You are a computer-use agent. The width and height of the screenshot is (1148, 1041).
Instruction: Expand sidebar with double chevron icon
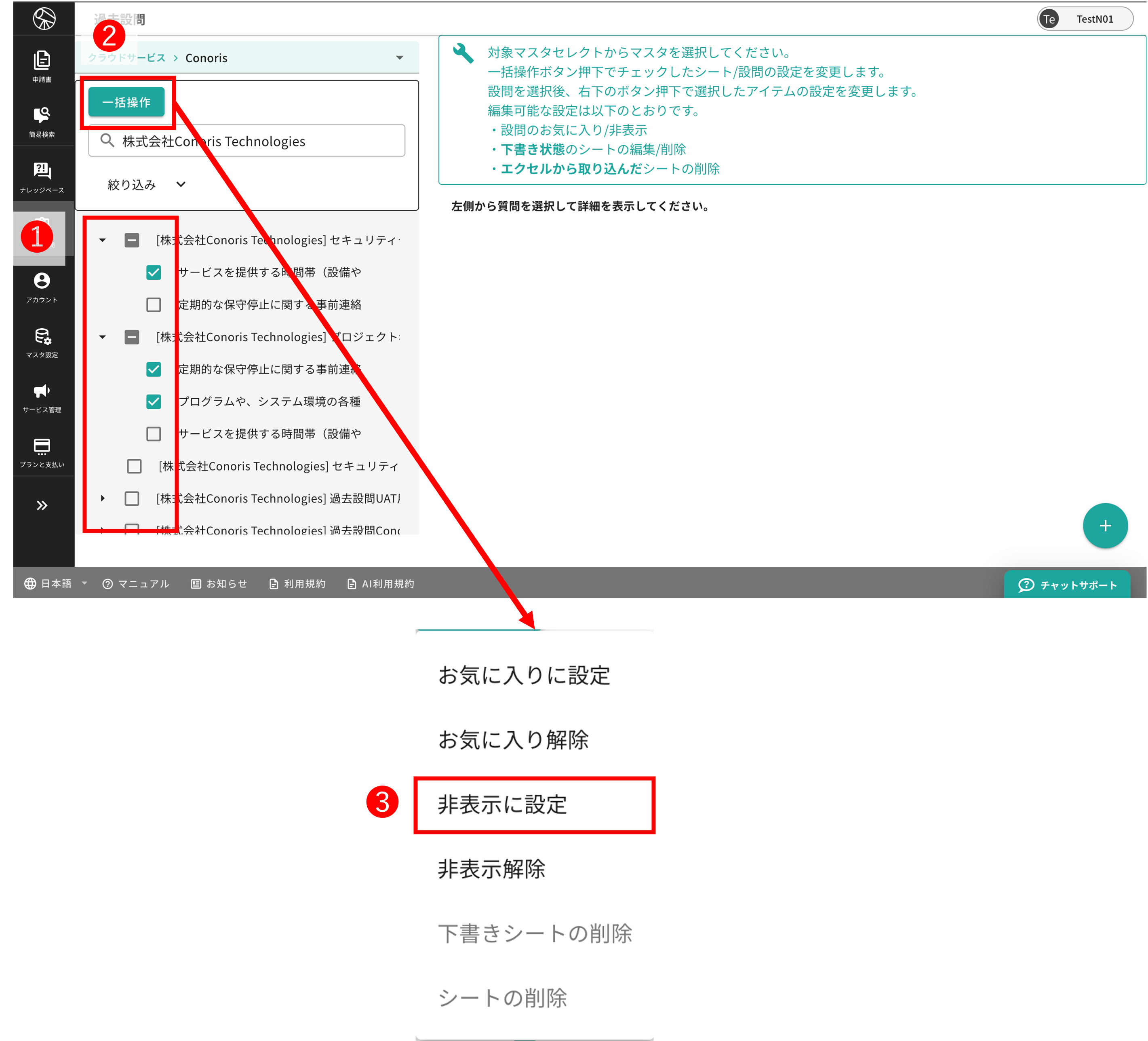pos(42,505)
